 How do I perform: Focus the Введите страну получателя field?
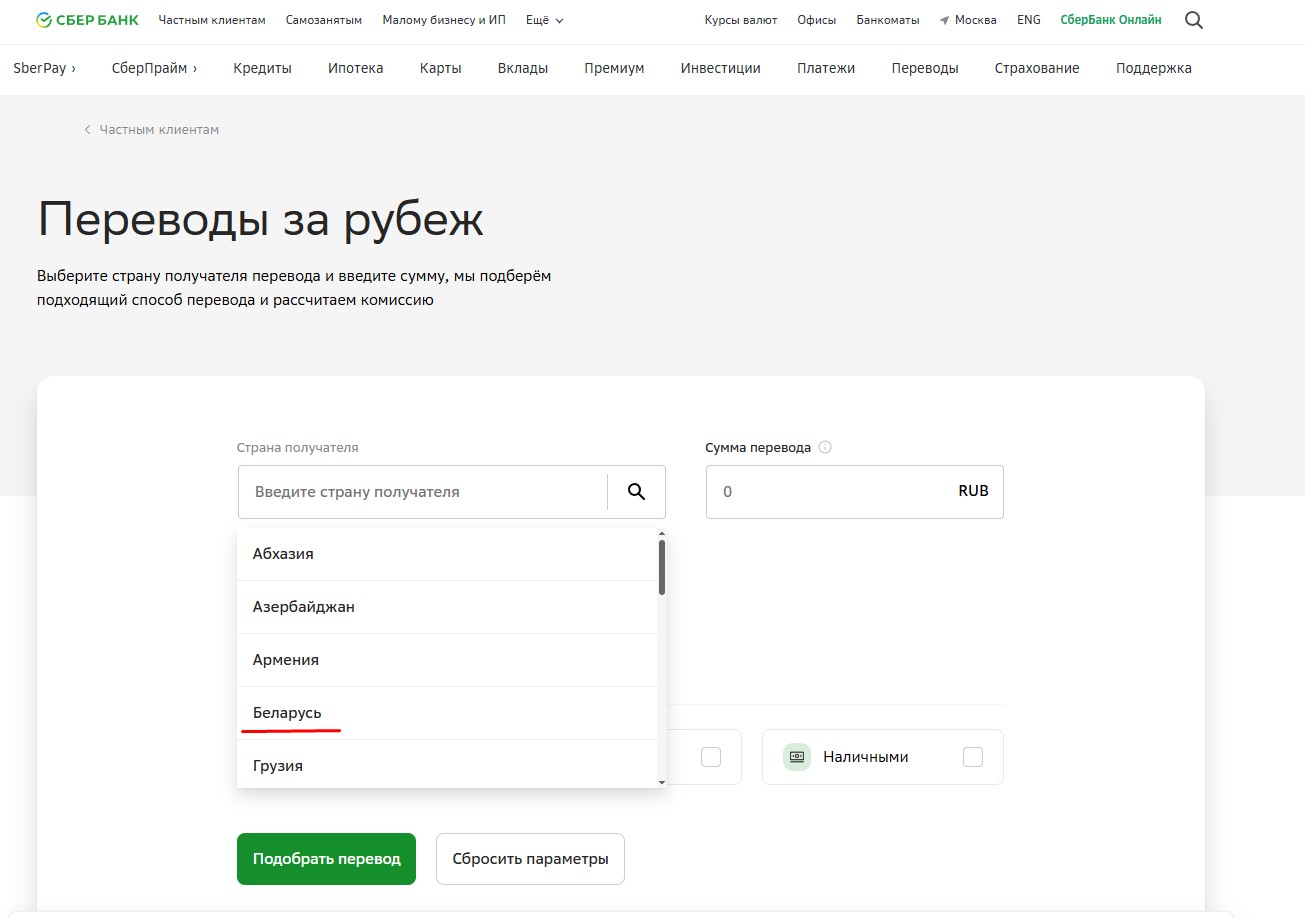[422, 492]
